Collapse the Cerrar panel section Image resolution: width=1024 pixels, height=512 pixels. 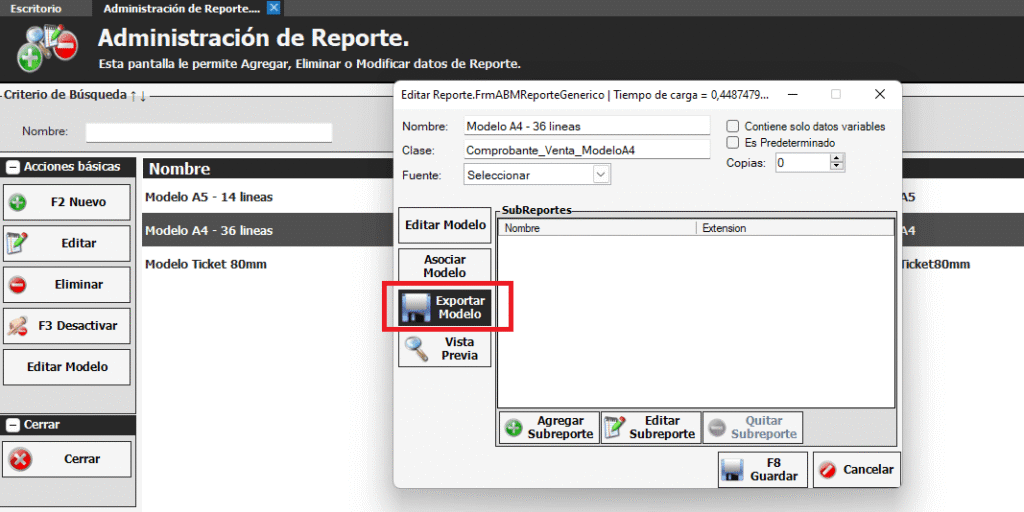coord(13,425)
